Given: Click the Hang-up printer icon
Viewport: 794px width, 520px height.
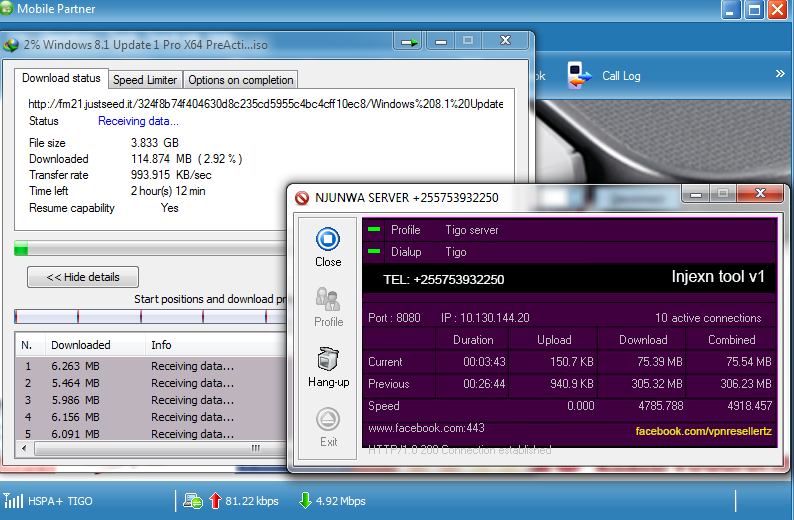Looking at the screenshot, I should click(327, 359).
